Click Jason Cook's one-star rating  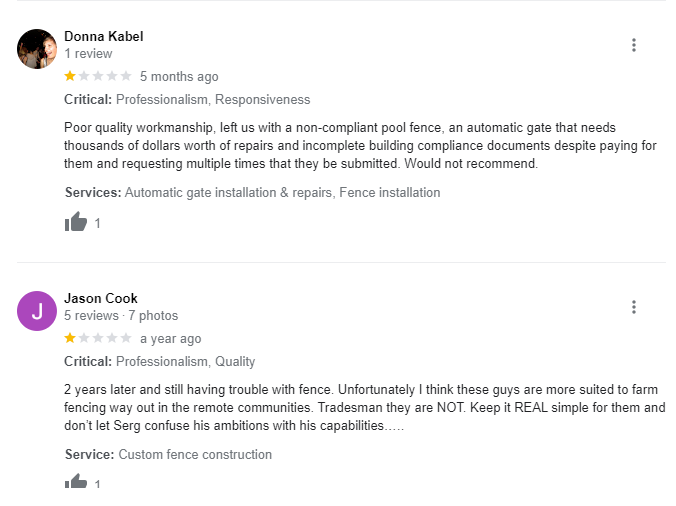tap(97, 338)
